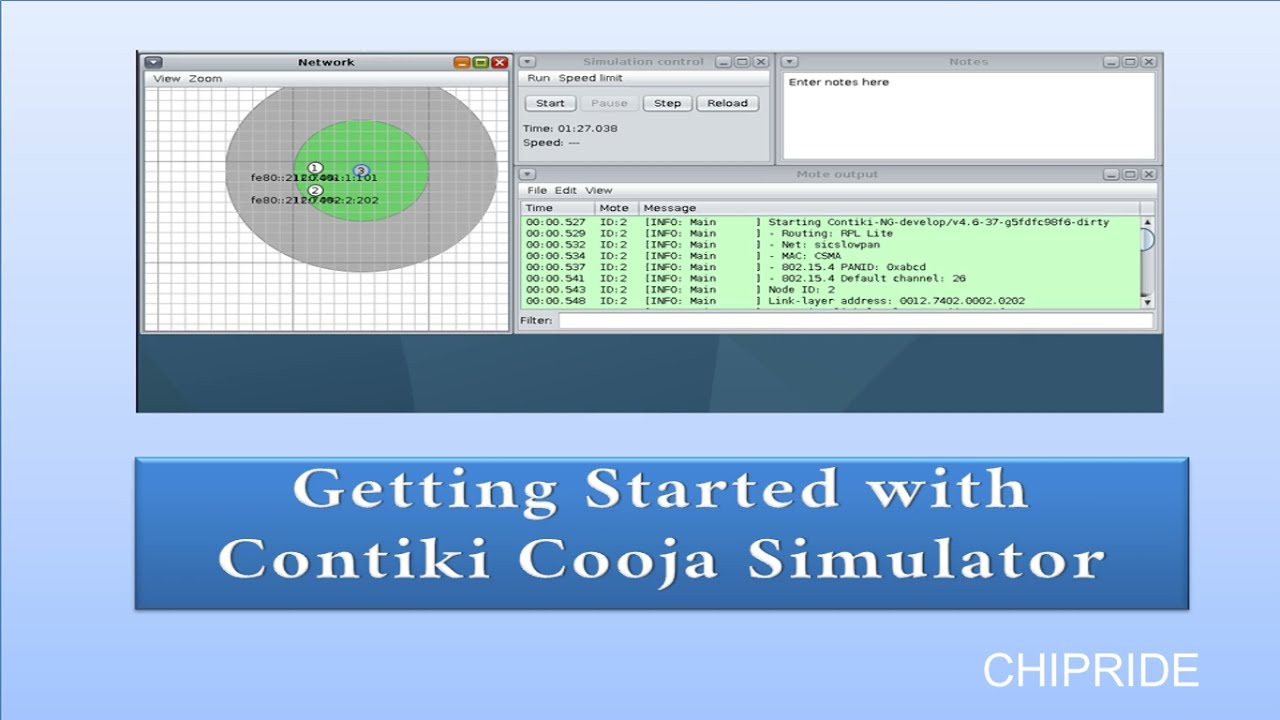Open the Zoom menu in Network window

pos(205,78)
